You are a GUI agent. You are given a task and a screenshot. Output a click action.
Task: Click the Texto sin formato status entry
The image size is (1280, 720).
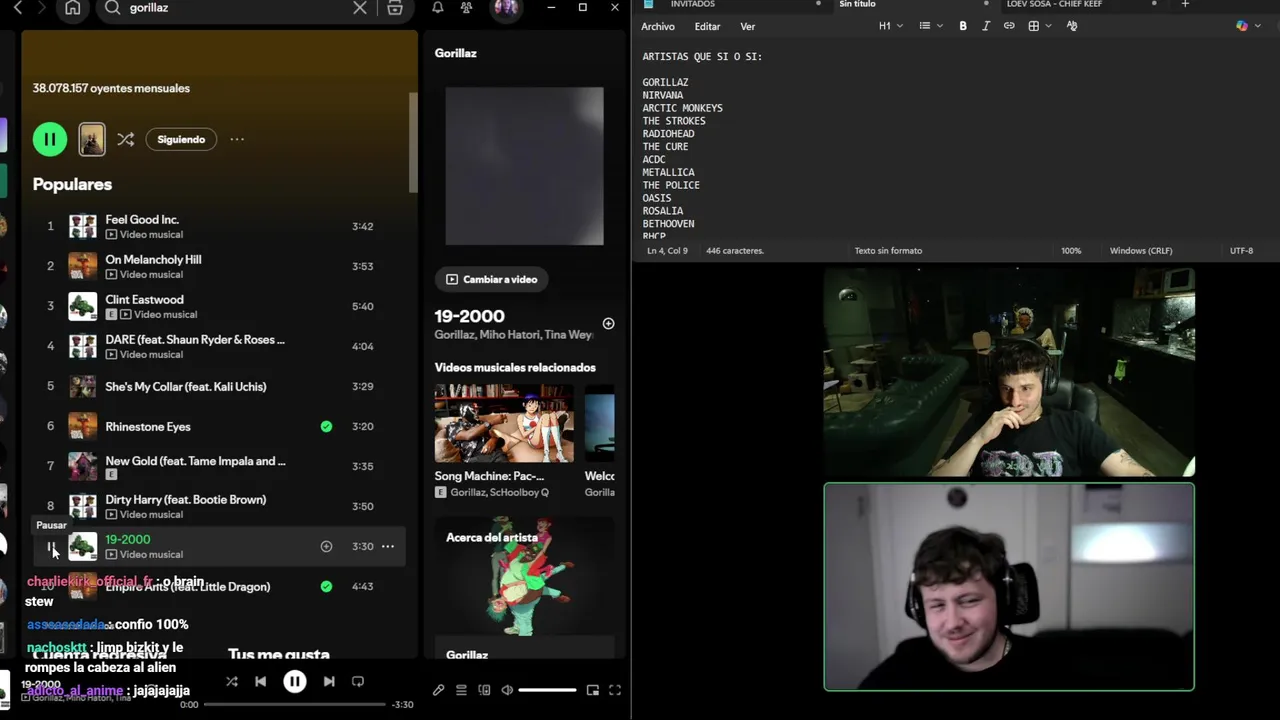[888, 251]
